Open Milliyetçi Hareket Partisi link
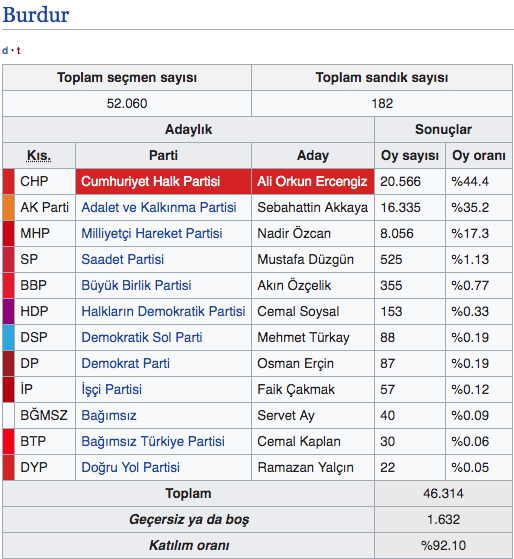 click(x=152, y=234)
